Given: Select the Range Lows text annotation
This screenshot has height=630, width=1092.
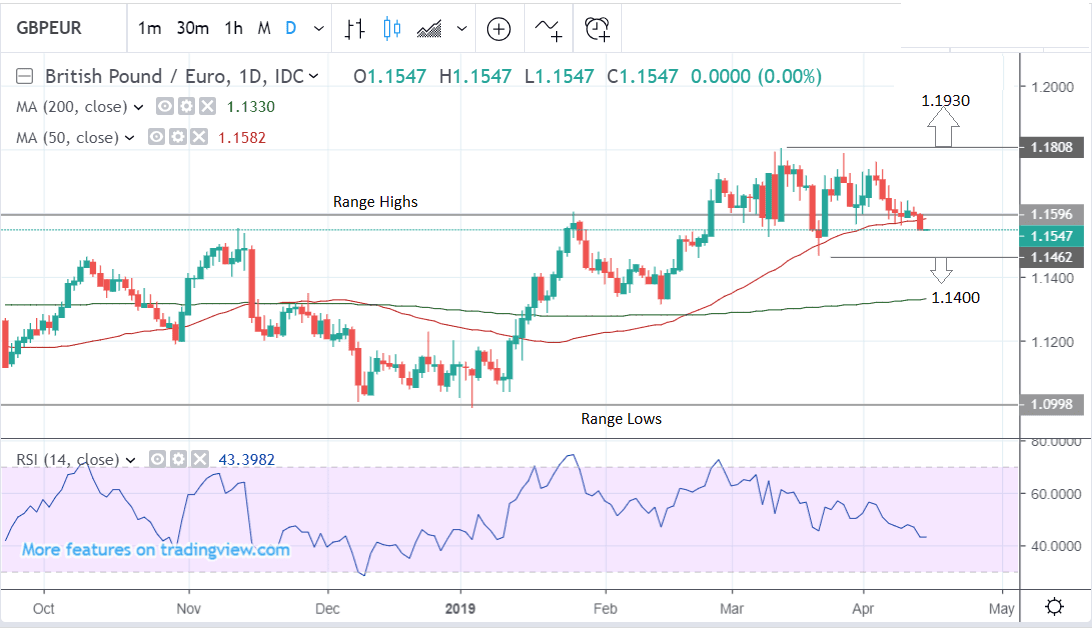Looking at the screenshot, I should pyautogui.click(x=621, y=419).
